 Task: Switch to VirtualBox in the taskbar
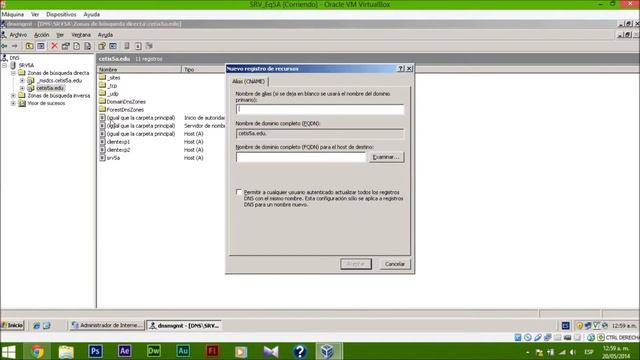(x=328, y=351)
